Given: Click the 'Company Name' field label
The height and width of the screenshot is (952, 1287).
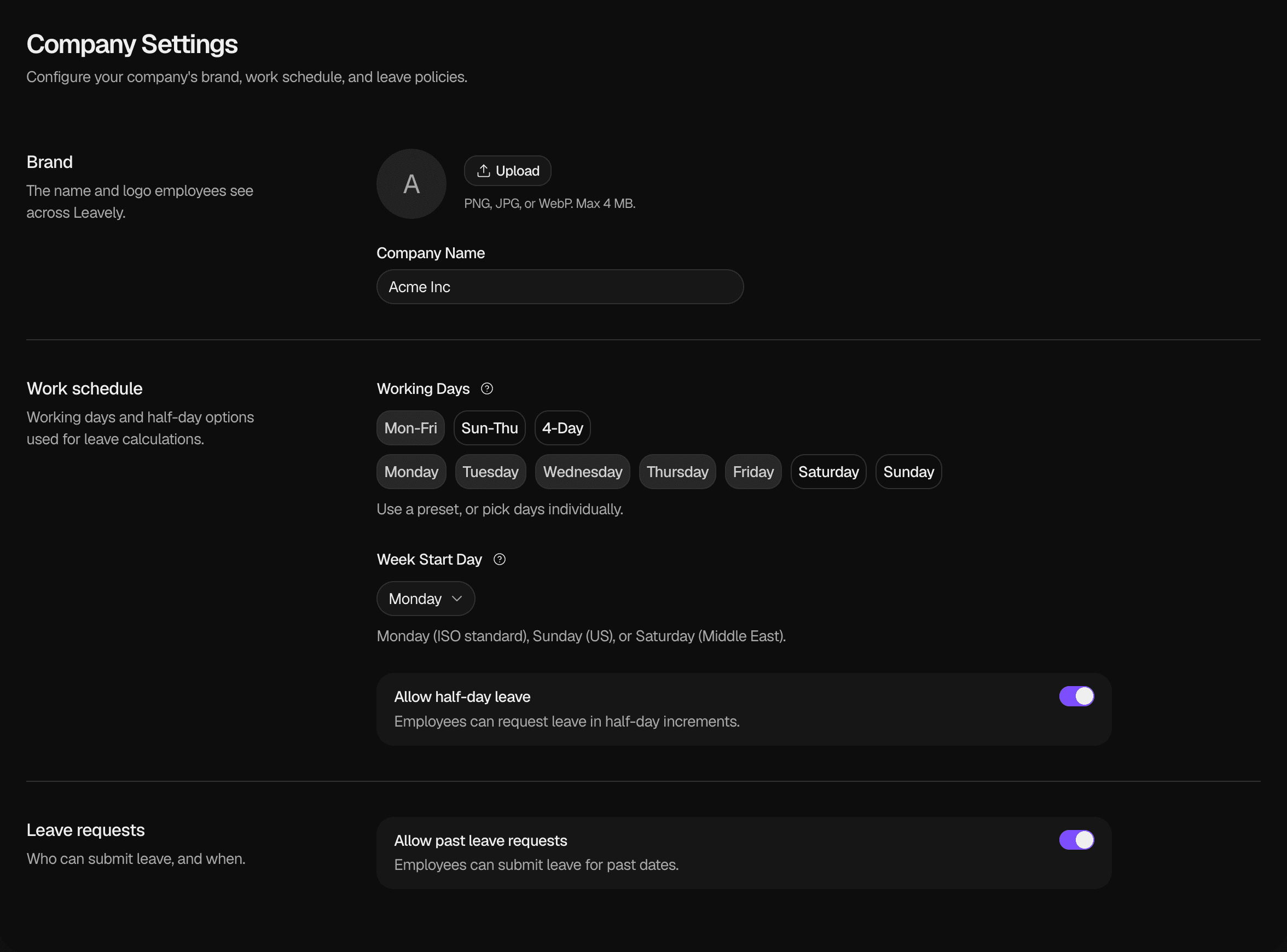Looking at the screenshot, I should pyautogui.click(x=431, y=253).
